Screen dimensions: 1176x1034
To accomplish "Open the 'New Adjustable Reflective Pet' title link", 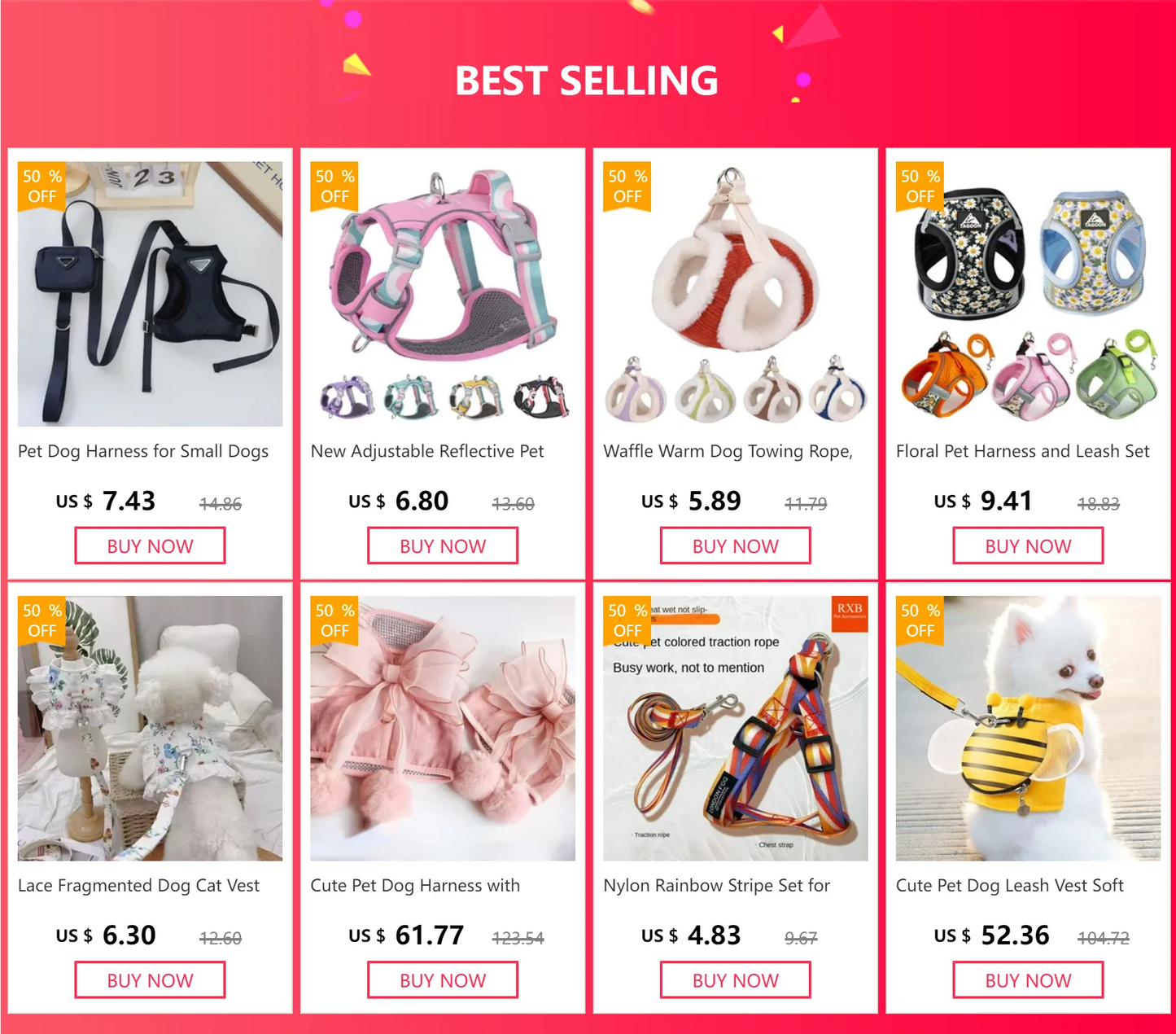I will tap(427, 451).
